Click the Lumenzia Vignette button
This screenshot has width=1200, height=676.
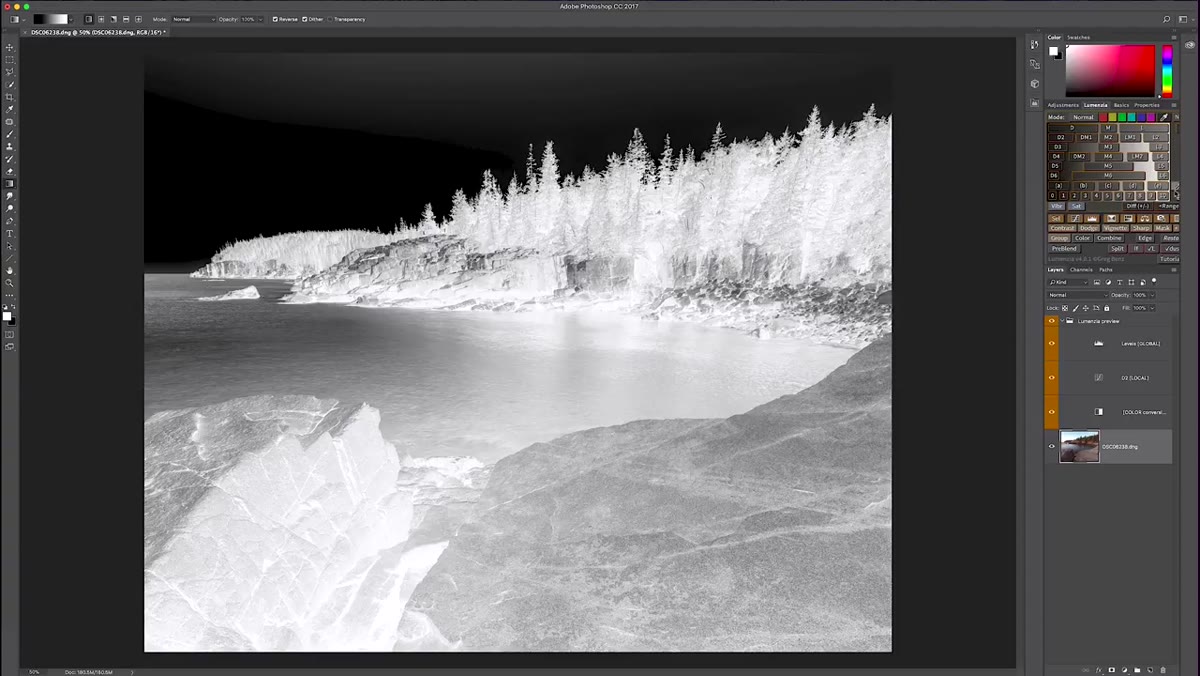pos(1115,228)
